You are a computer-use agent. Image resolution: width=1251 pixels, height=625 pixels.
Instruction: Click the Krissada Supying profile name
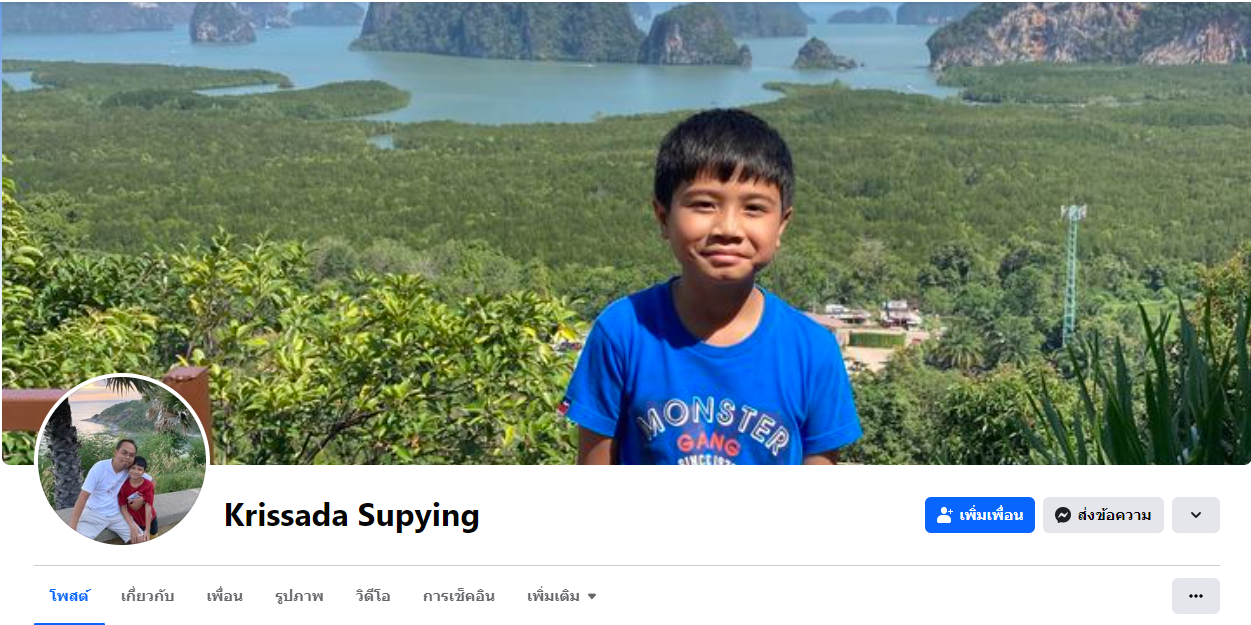pos(352,515)
